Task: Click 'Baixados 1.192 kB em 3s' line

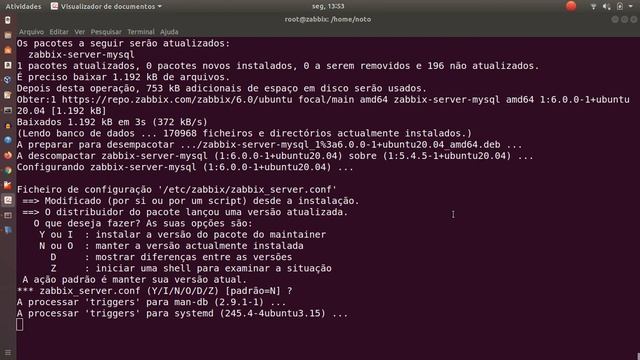Action: tap(112, 122)
